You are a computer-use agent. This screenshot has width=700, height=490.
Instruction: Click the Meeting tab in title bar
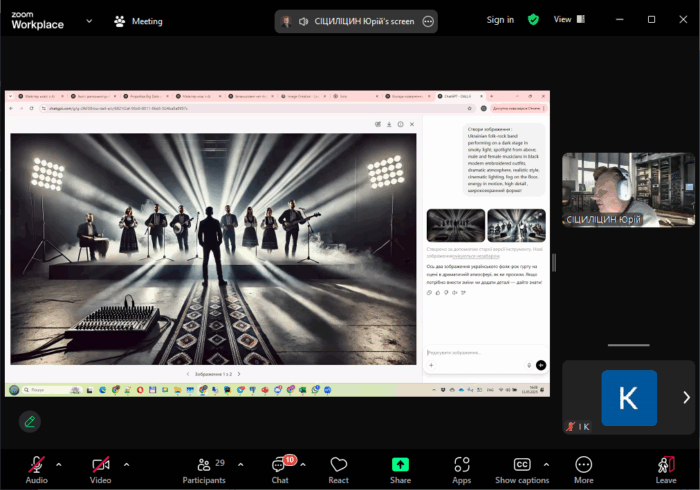point(138,21)
